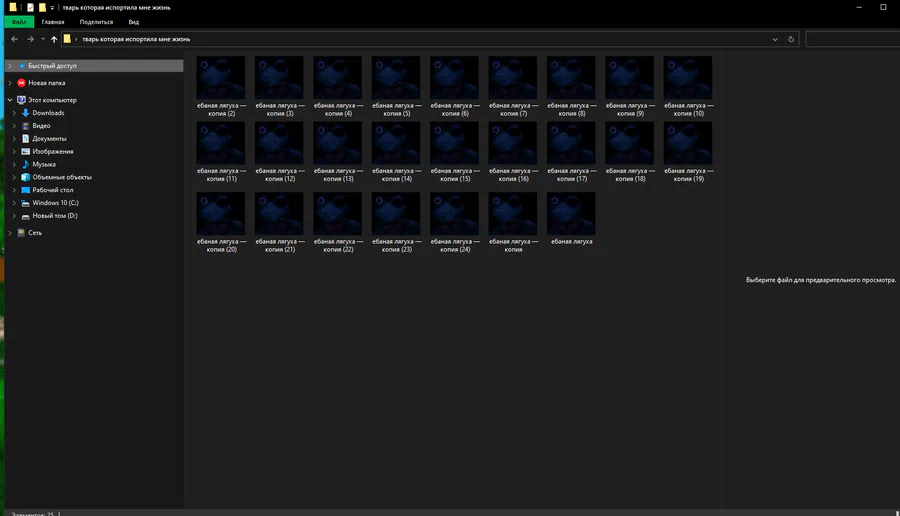Expand the Музыка tree node

(14, 164)
